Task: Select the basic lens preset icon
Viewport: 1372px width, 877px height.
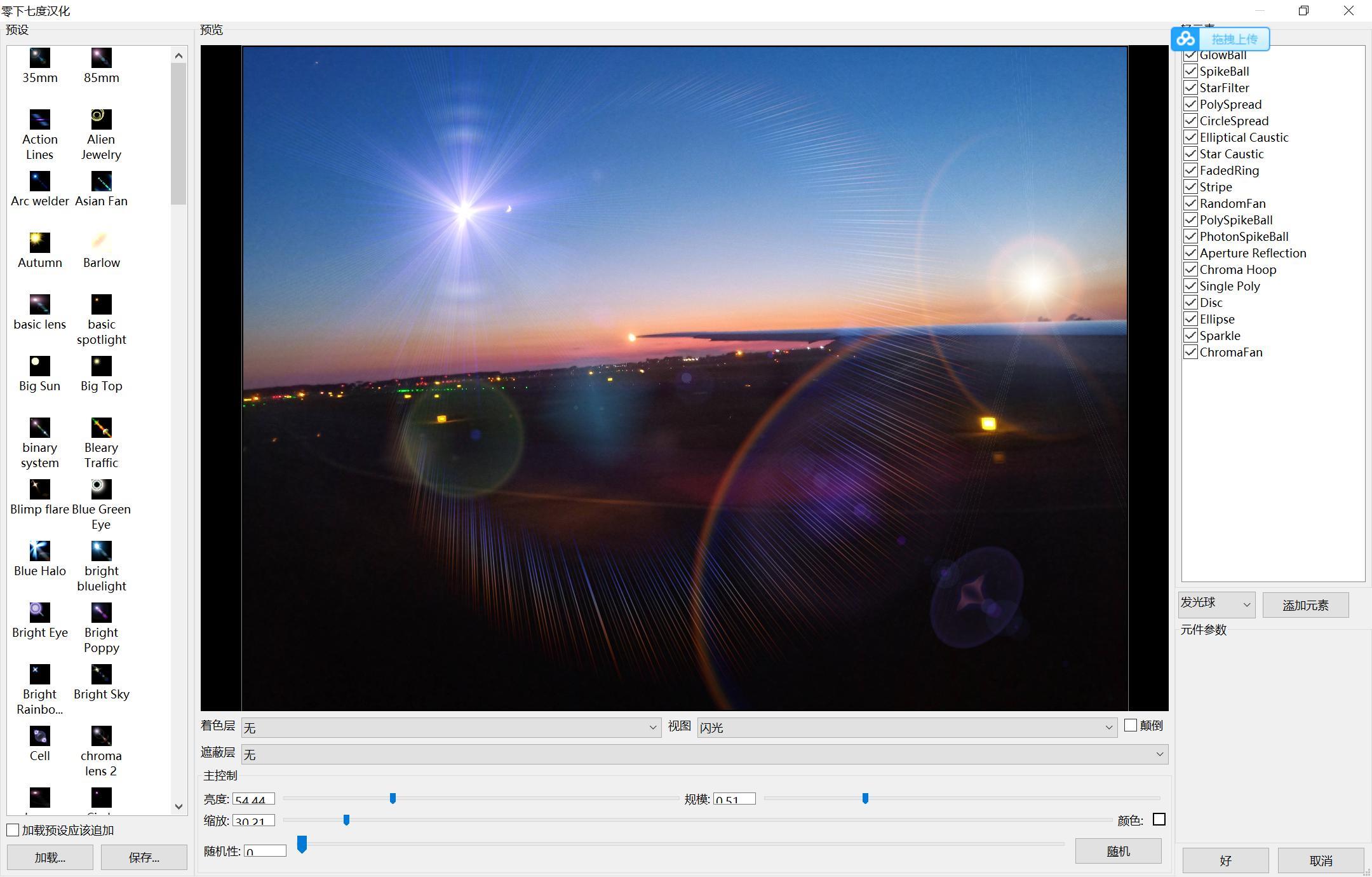Action: pyautogui.click(x=39, y=304)
